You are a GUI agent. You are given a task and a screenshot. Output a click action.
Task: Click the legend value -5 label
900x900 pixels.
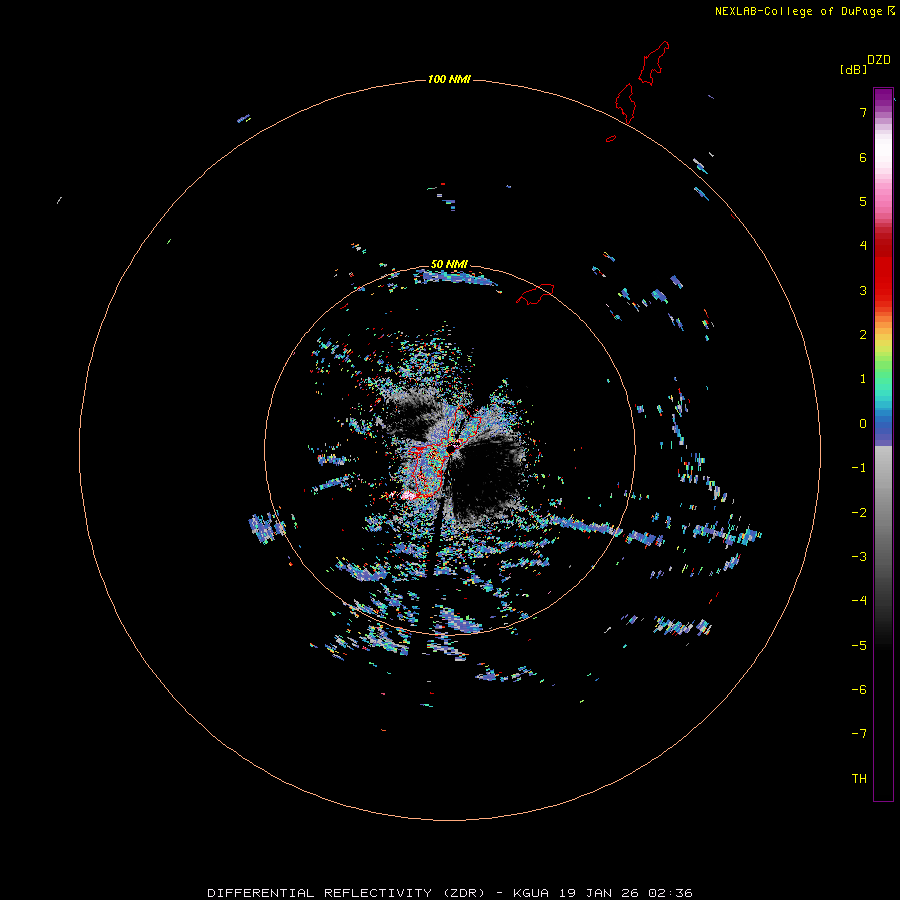pos(859,646)
